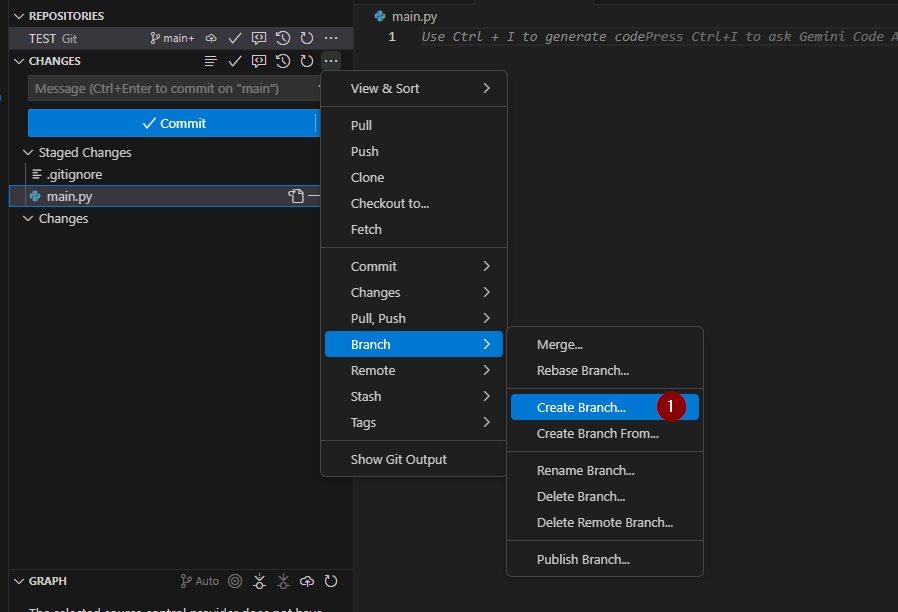Click the blue Commit button
This screenshot has width=898, height=612.
[x=172, y=123]
